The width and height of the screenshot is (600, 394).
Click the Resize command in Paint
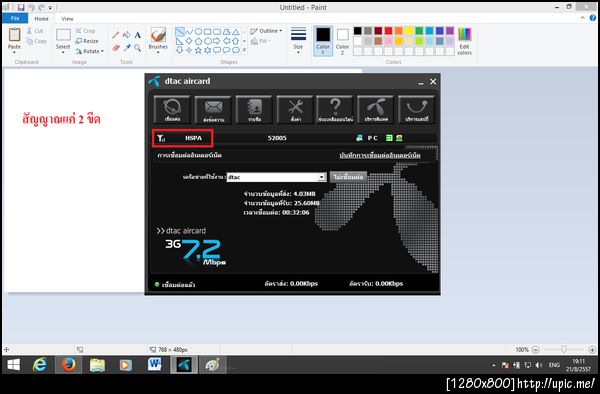tap(87, 41)
